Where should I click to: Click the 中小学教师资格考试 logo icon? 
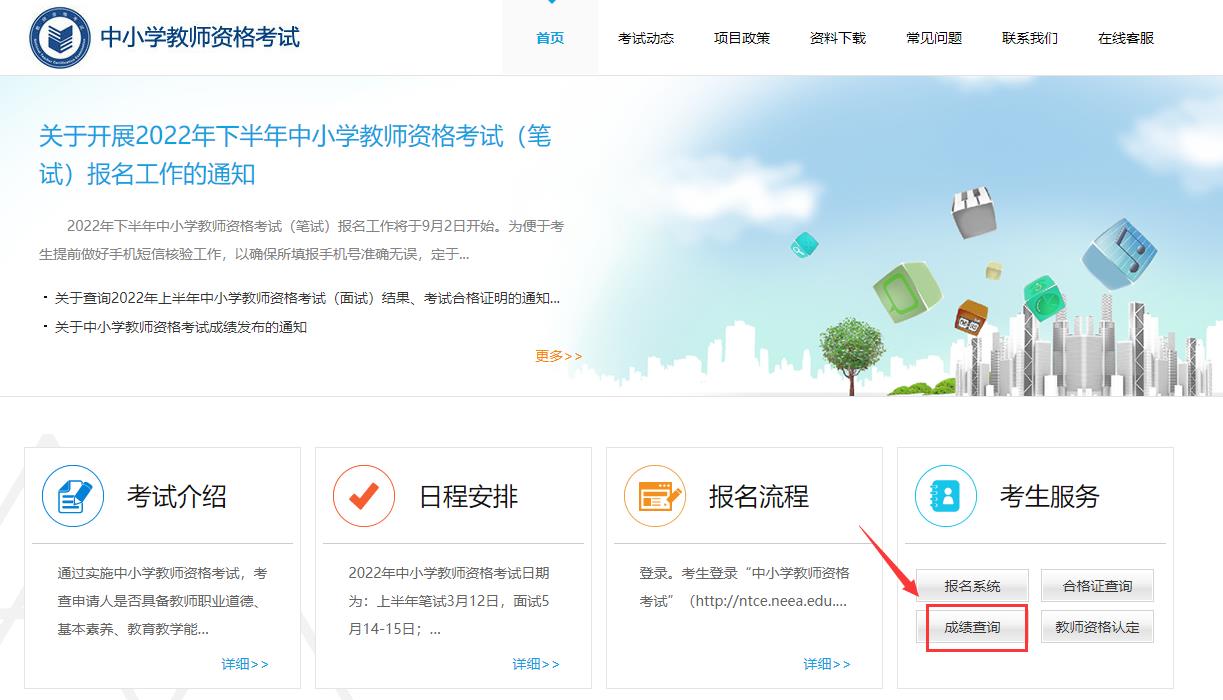(x=62, y=36)
